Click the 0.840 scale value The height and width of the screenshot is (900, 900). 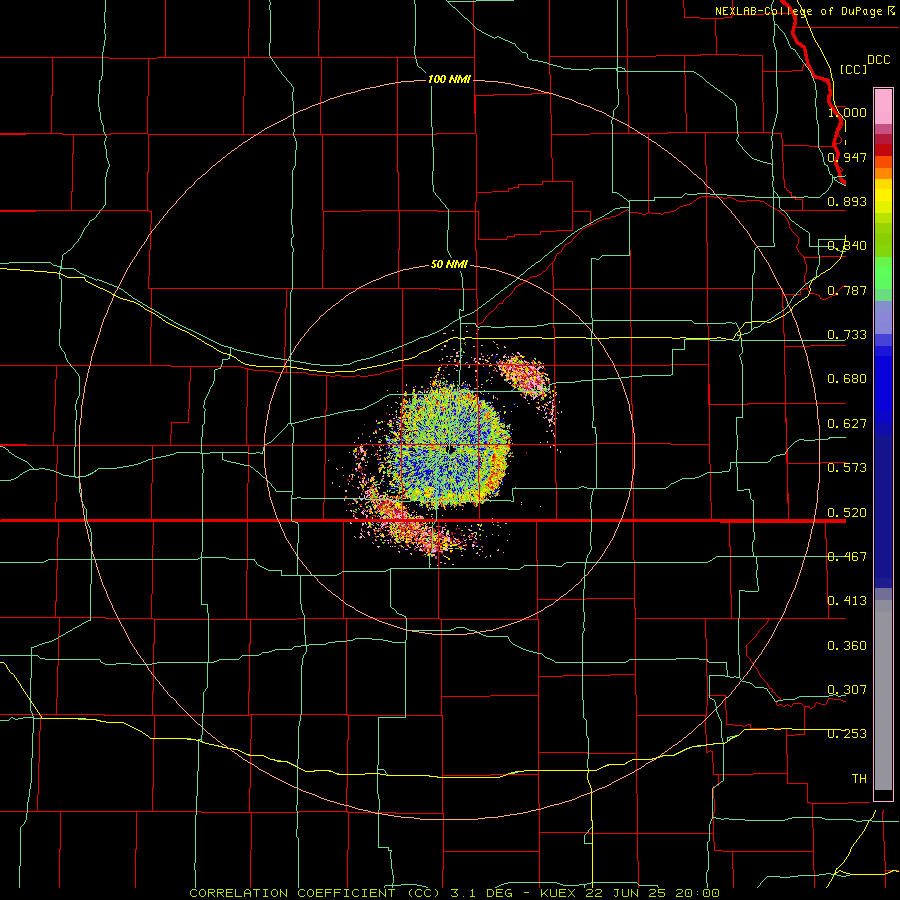(x=847, y=246)
